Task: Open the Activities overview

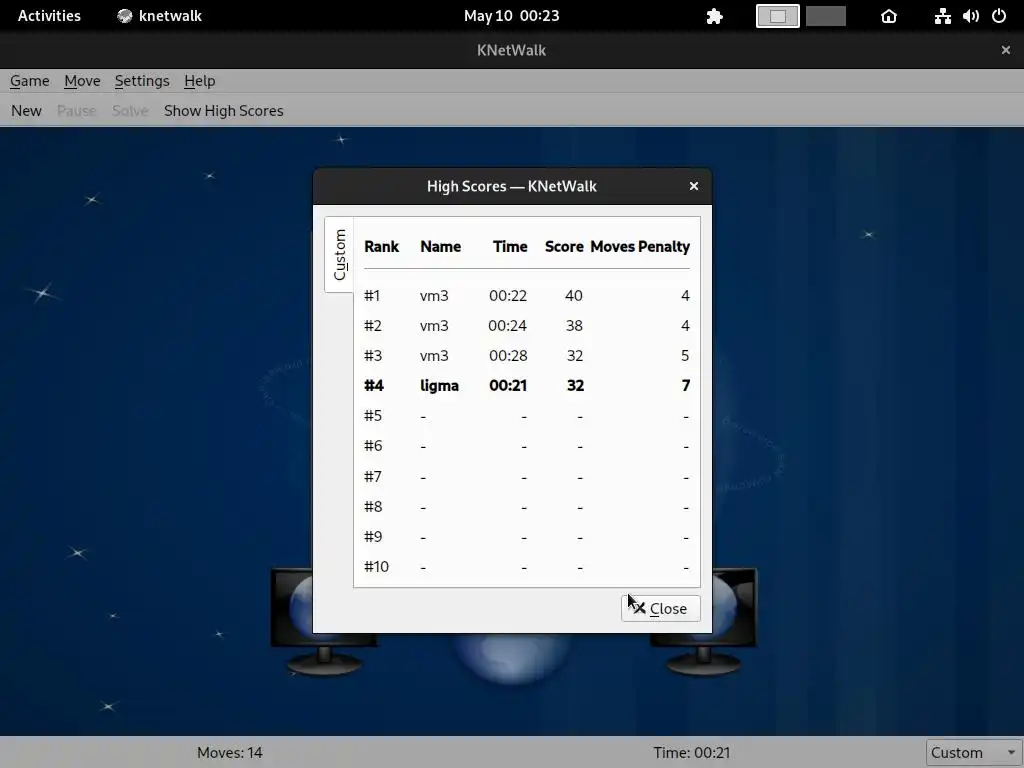Action: pos(49,16)
